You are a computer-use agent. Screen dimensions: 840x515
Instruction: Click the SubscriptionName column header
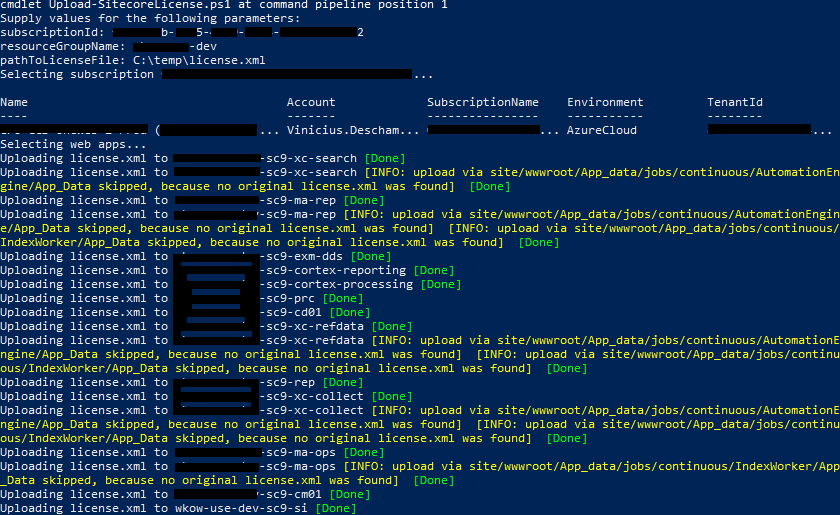(x=483, y=102)
